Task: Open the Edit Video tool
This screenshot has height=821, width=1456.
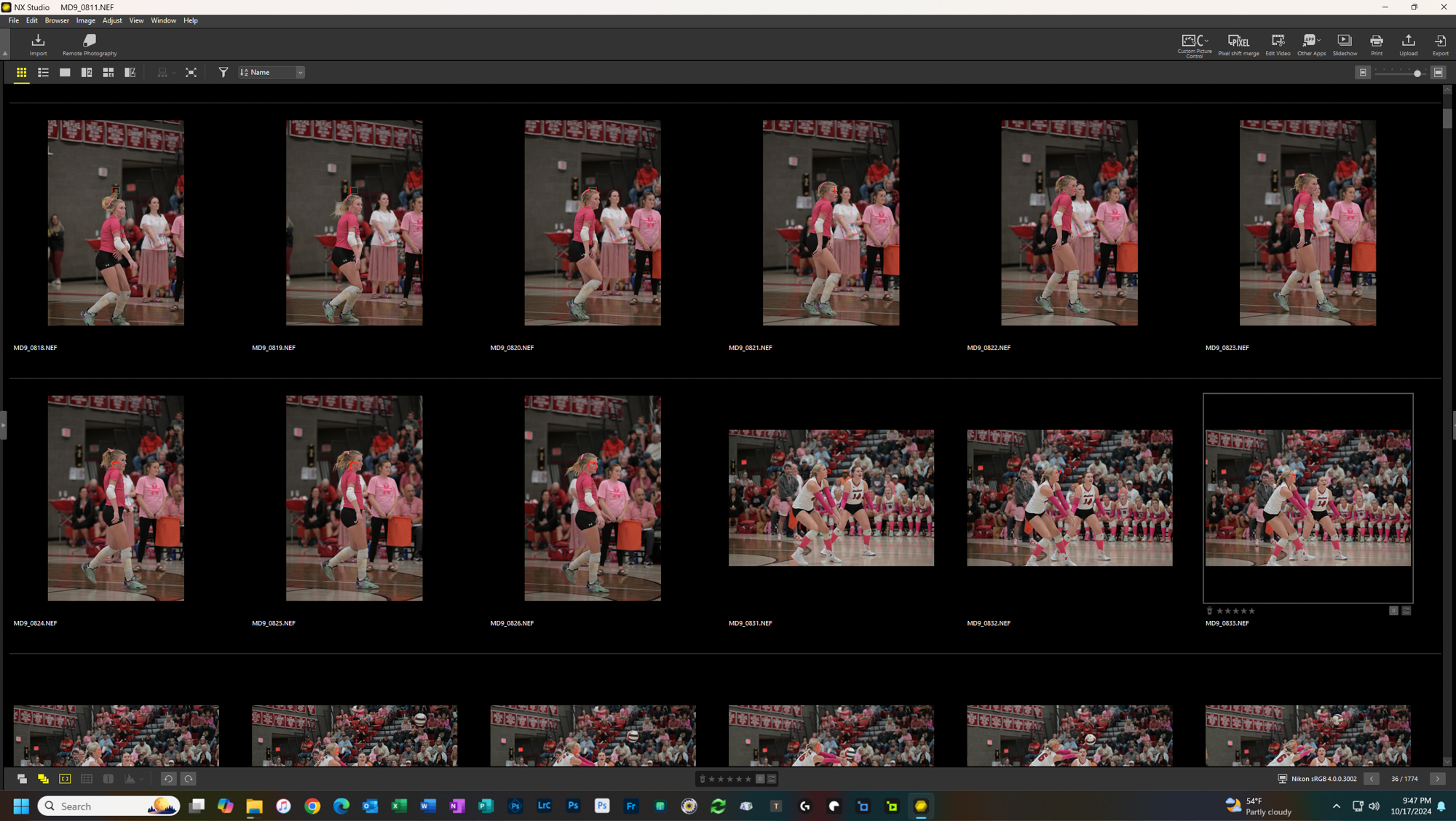Action: (x=1278, y=44)
